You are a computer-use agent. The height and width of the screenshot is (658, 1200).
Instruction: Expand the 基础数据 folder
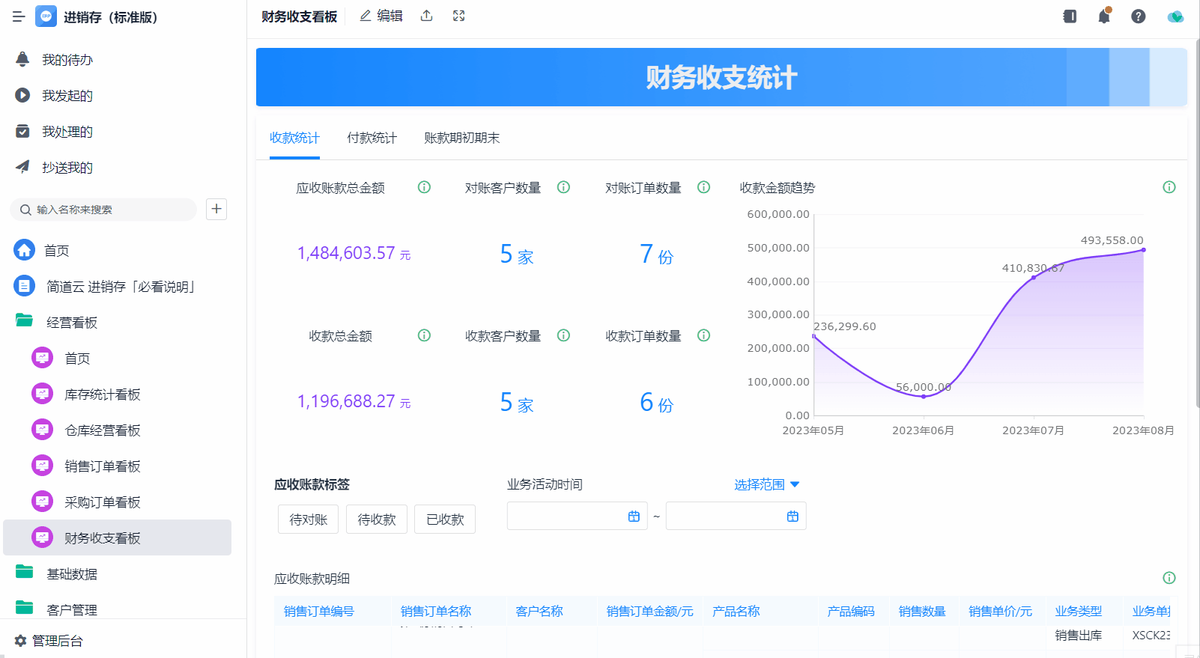pos(72,574)
